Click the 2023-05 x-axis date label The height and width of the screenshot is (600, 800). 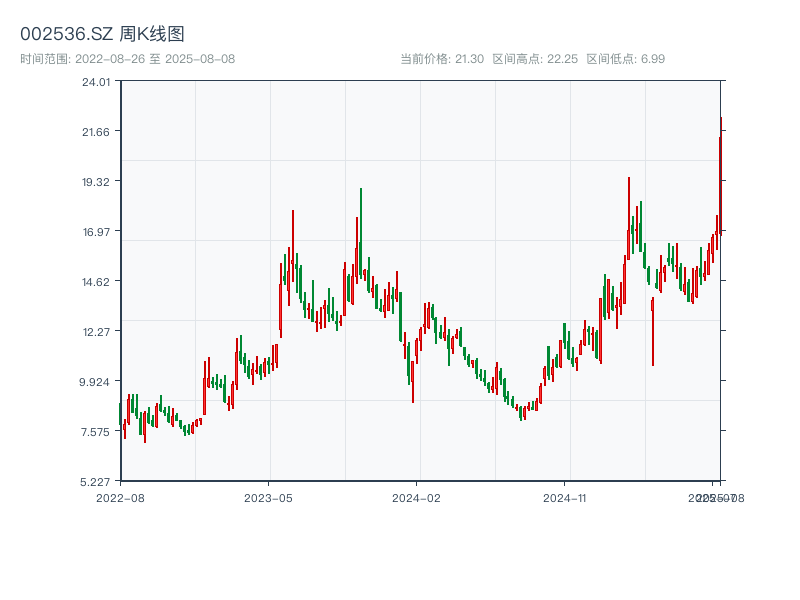point(268,497)
